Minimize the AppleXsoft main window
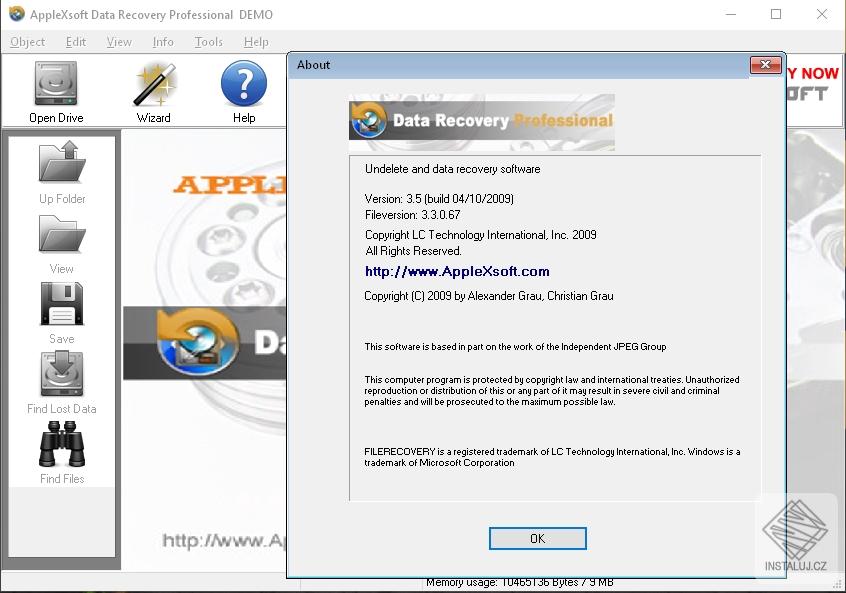 click(731, 14)
